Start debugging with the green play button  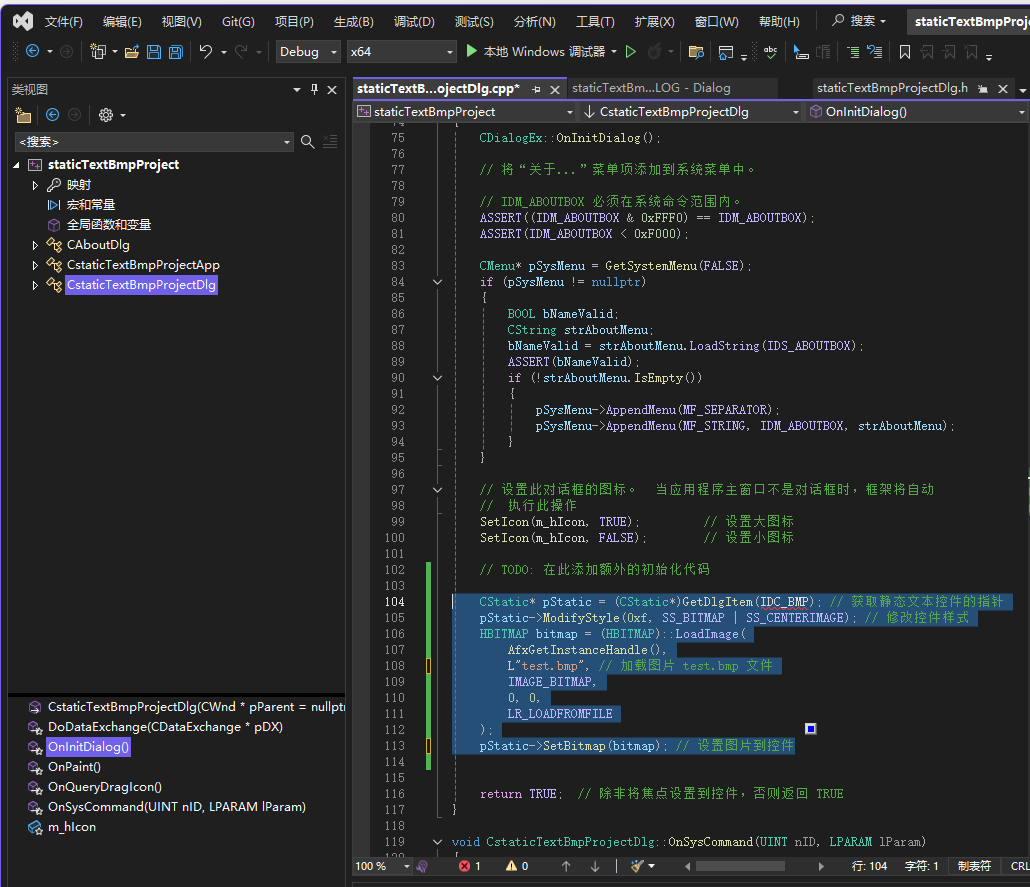(x=472, y=51)
